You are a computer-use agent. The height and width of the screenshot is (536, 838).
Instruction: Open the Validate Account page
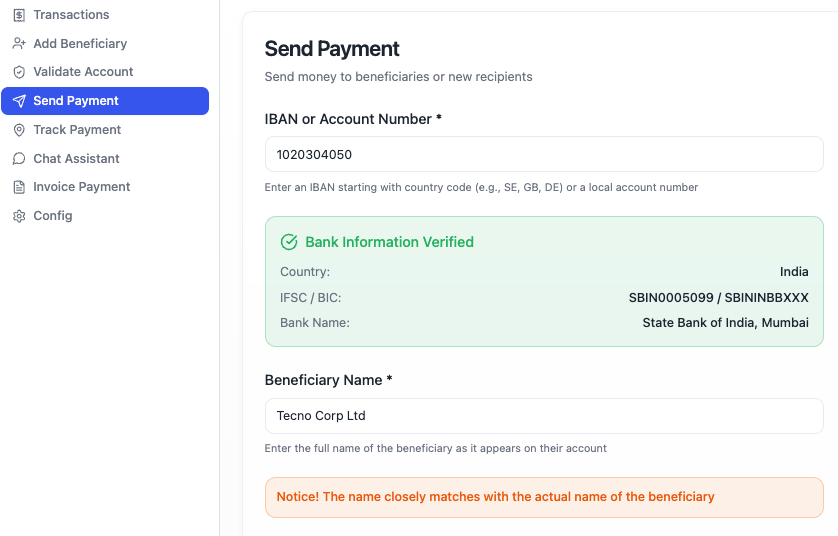tap(83, 72)
